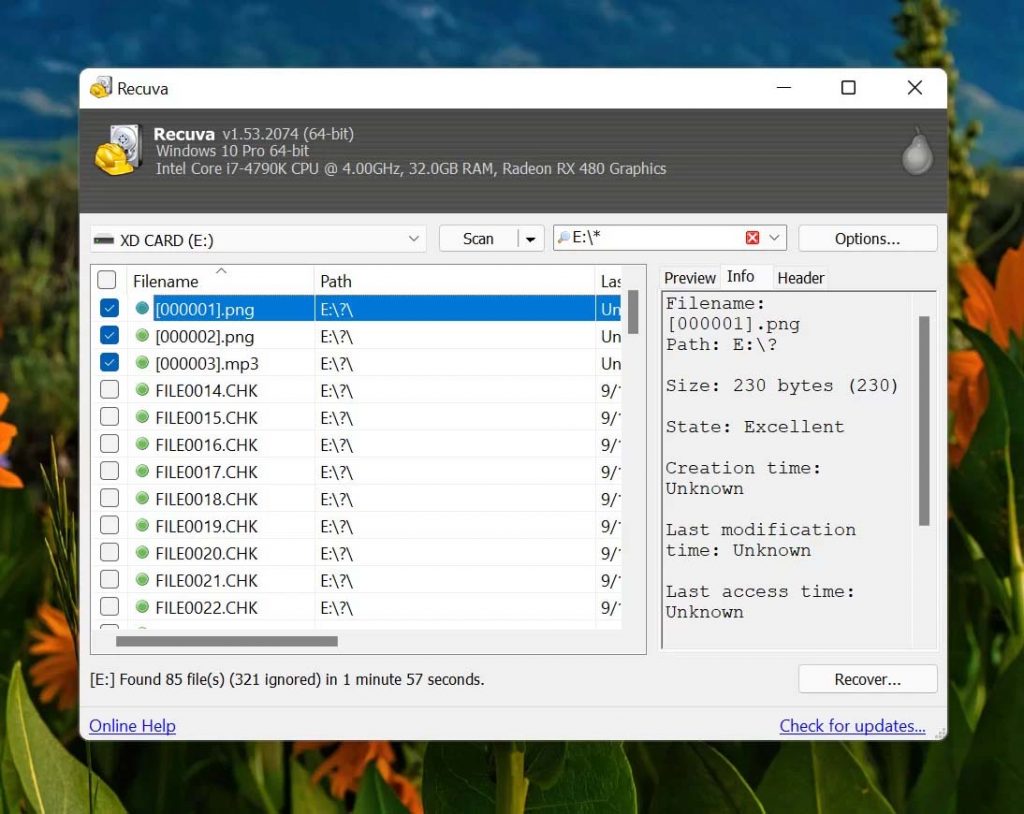Switch to the Preview tab
Viewport: 1024px width, 814px height.
[690, 277]
